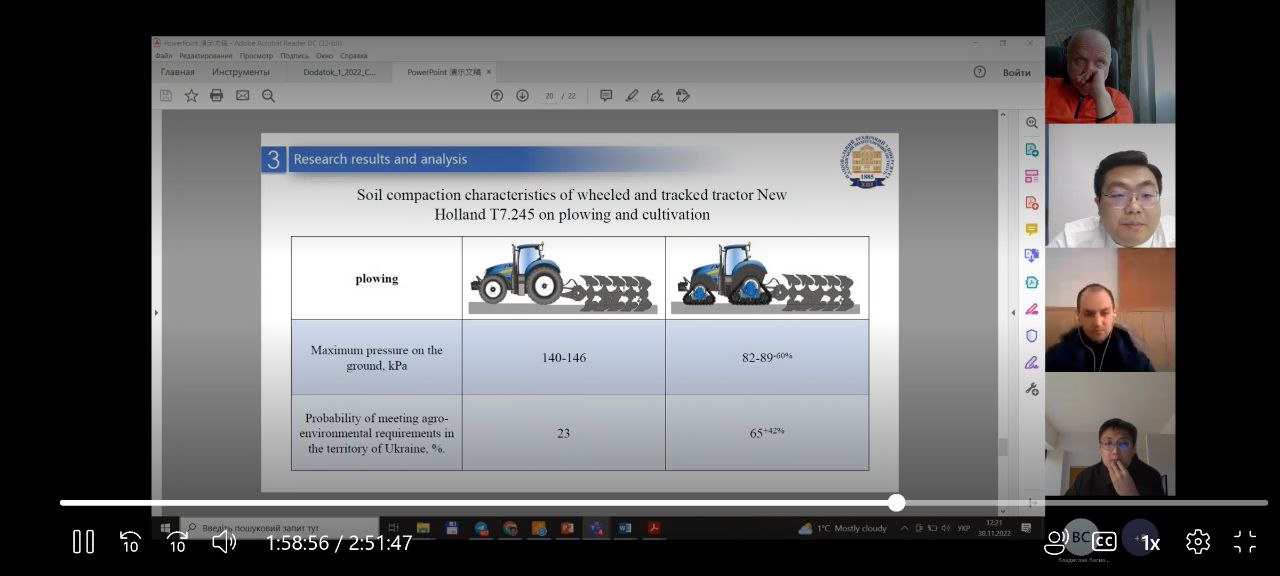Go to next page arrow
The height and width of the screenshot is (576, 1280).
tap(522, 96)
